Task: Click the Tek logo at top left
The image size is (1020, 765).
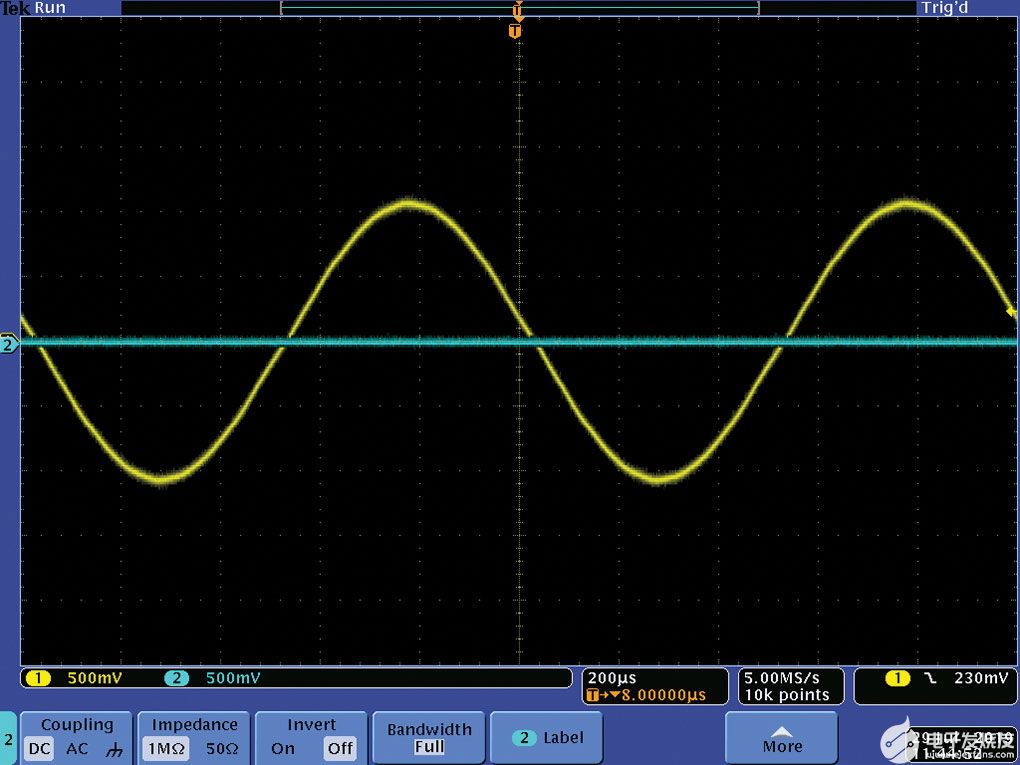Action: click(x=15, y=8)
